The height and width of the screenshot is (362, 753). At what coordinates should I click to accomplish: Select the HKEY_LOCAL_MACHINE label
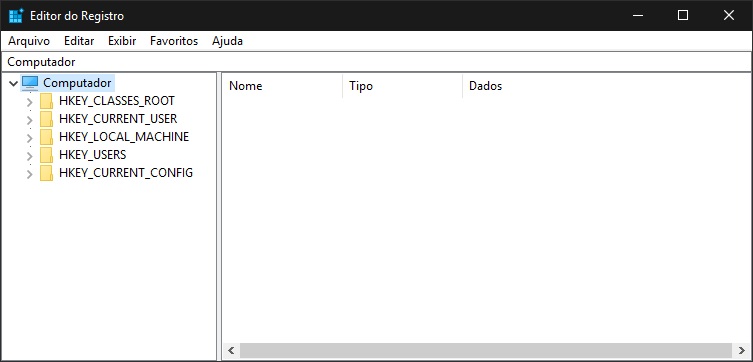pyautogui.click(x=124, y=137)
